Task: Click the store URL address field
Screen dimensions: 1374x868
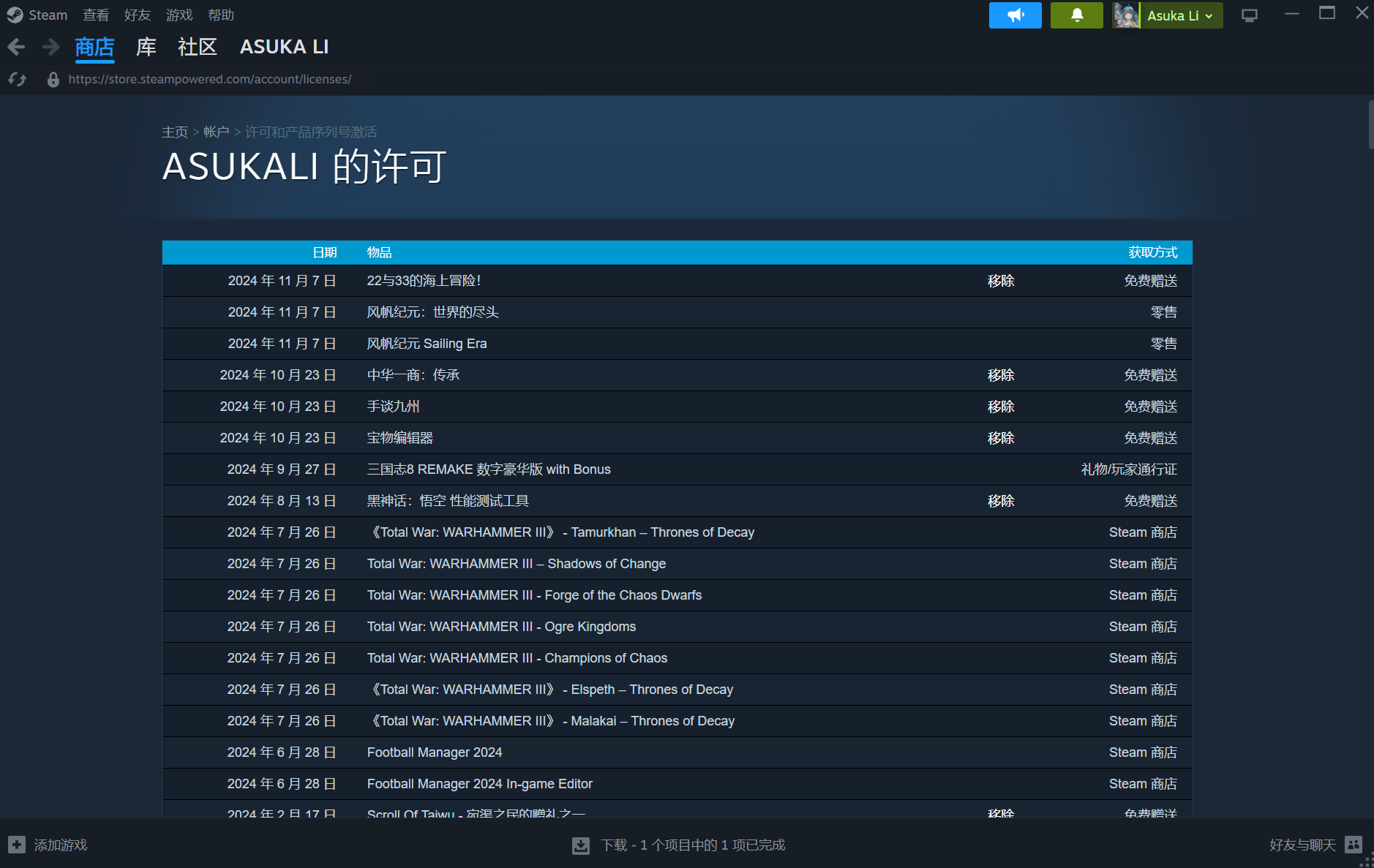Action: (x=209, y=79)
